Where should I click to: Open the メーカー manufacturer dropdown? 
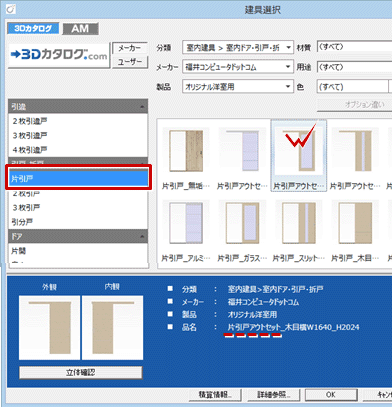238,67
